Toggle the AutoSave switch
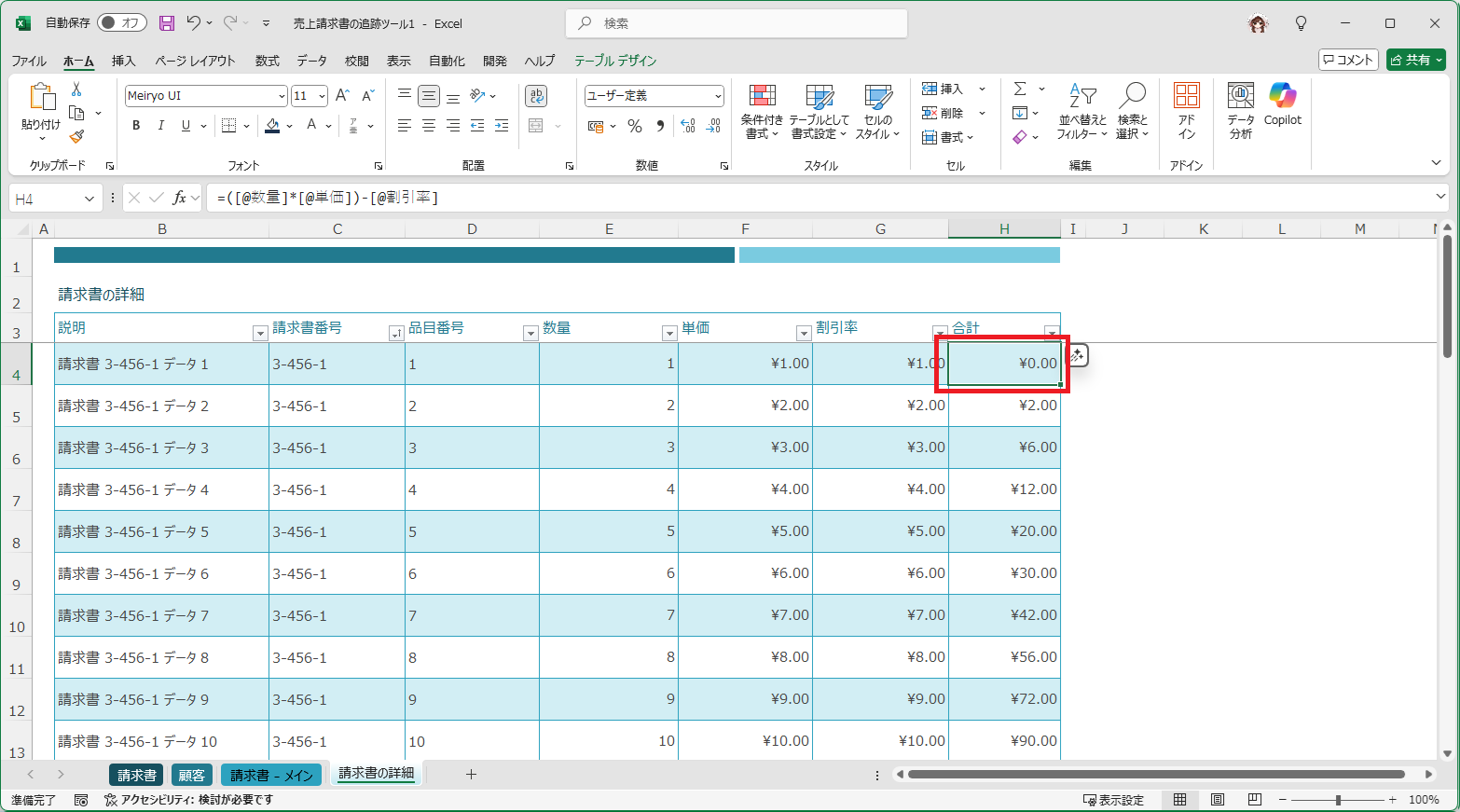This screenshot has height=812, width=1460. (122, 23)
